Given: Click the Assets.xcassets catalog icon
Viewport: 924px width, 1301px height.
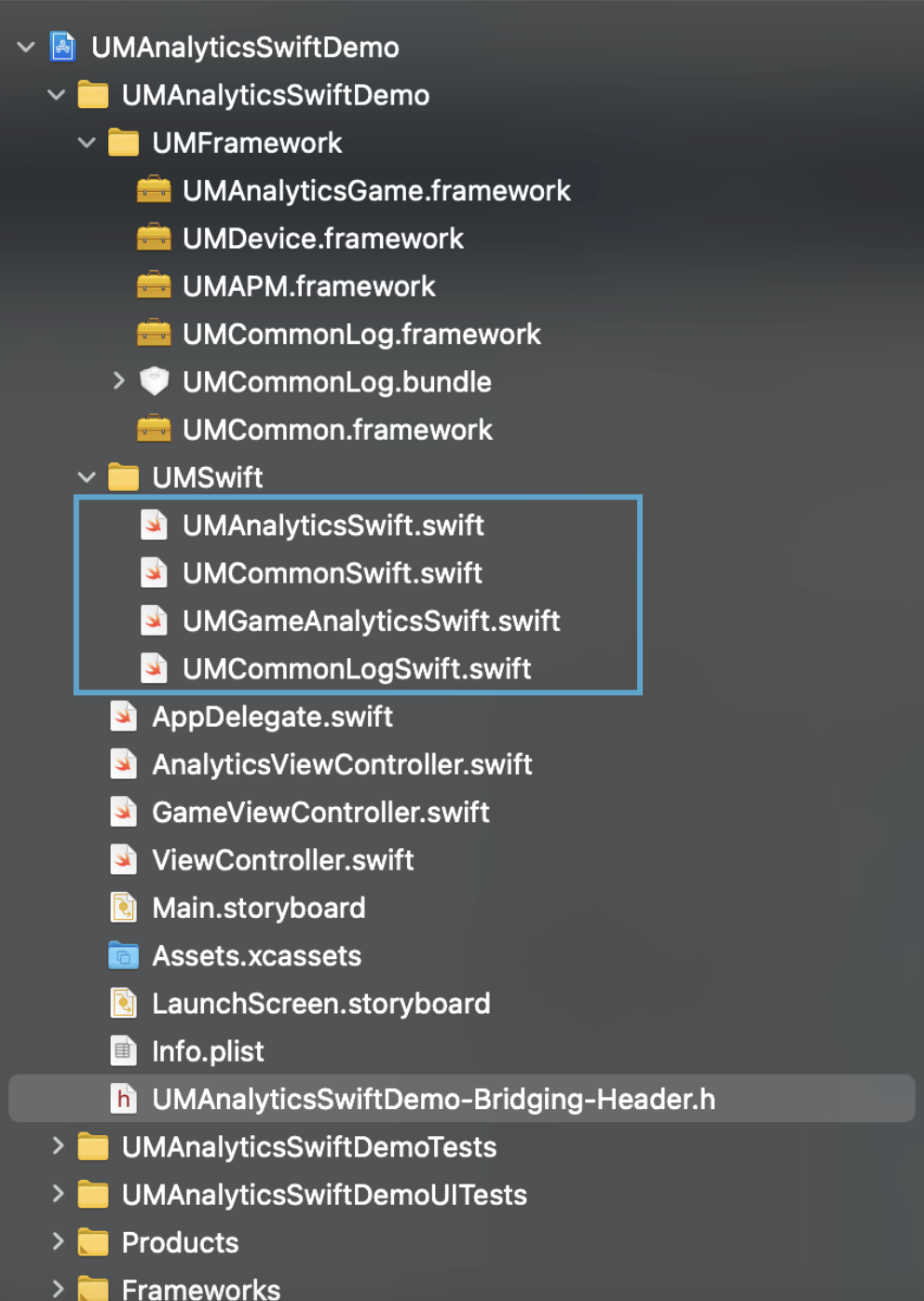Looking at the screenshot, I should [123, 955].
